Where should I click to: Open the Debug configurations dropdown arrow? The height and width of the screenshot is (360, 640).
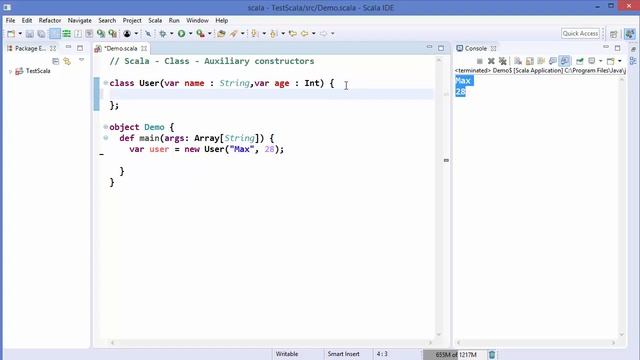click(171, 34)
